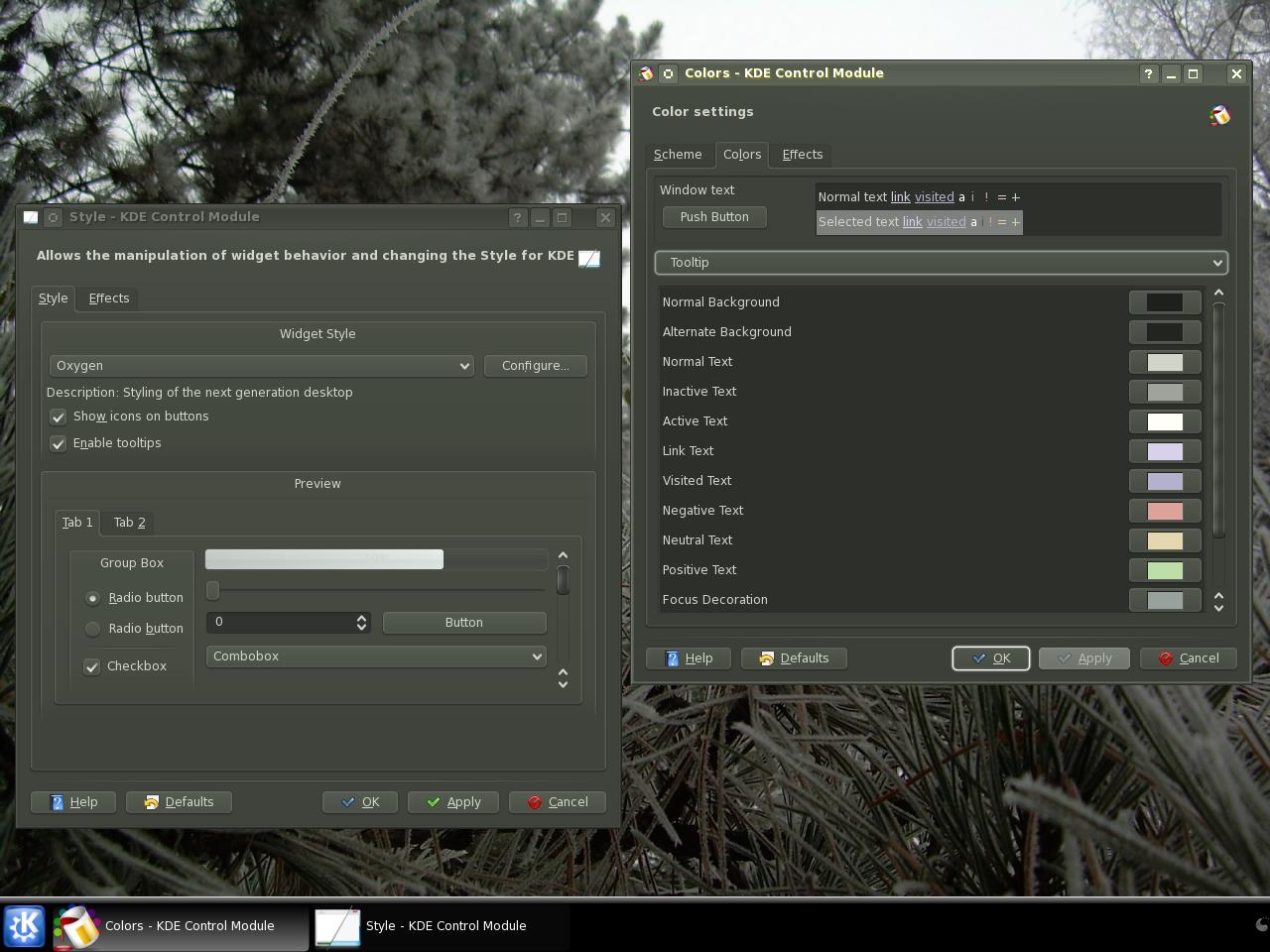Click the preview horizontal slider handle

tap(212, 591)
